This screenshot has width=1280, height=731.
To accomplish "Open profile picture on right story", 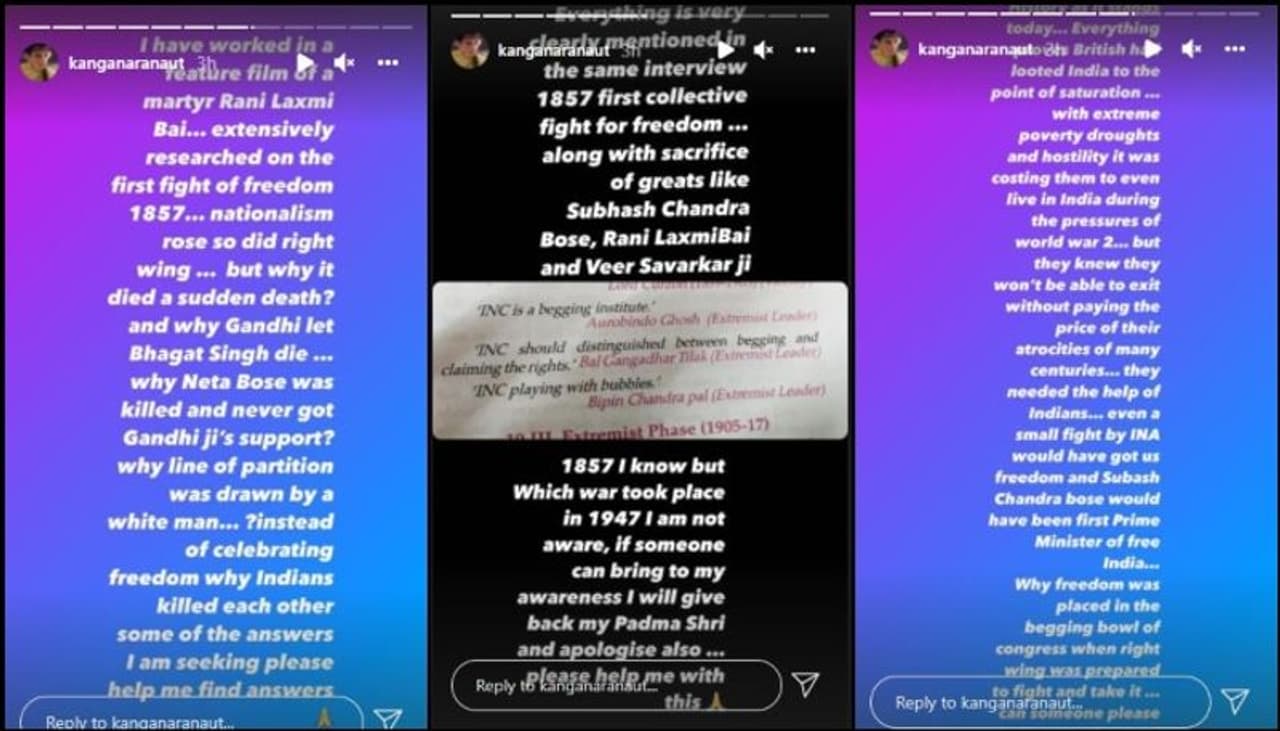I will click(889, 48).
